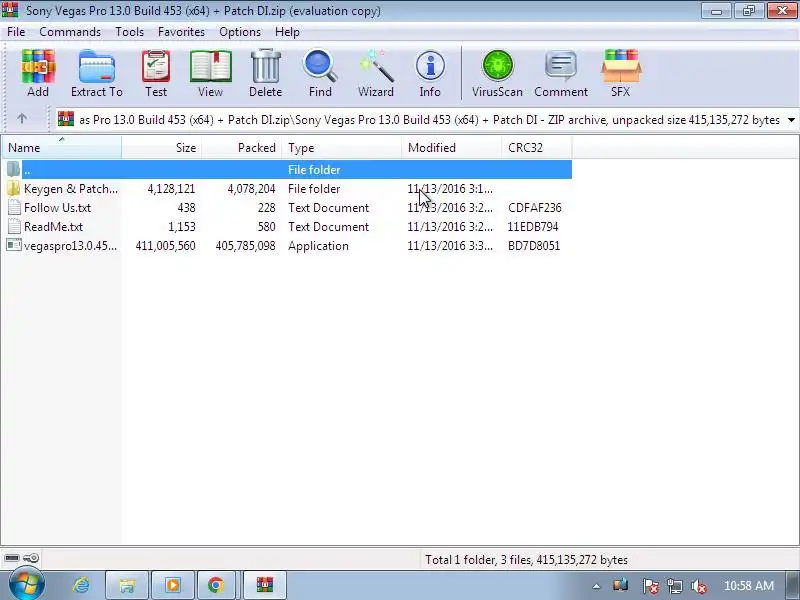Open the Windows Start menu
Image resolution: width=800 pixels, height=600 pixels.
(x=27, y=585)
